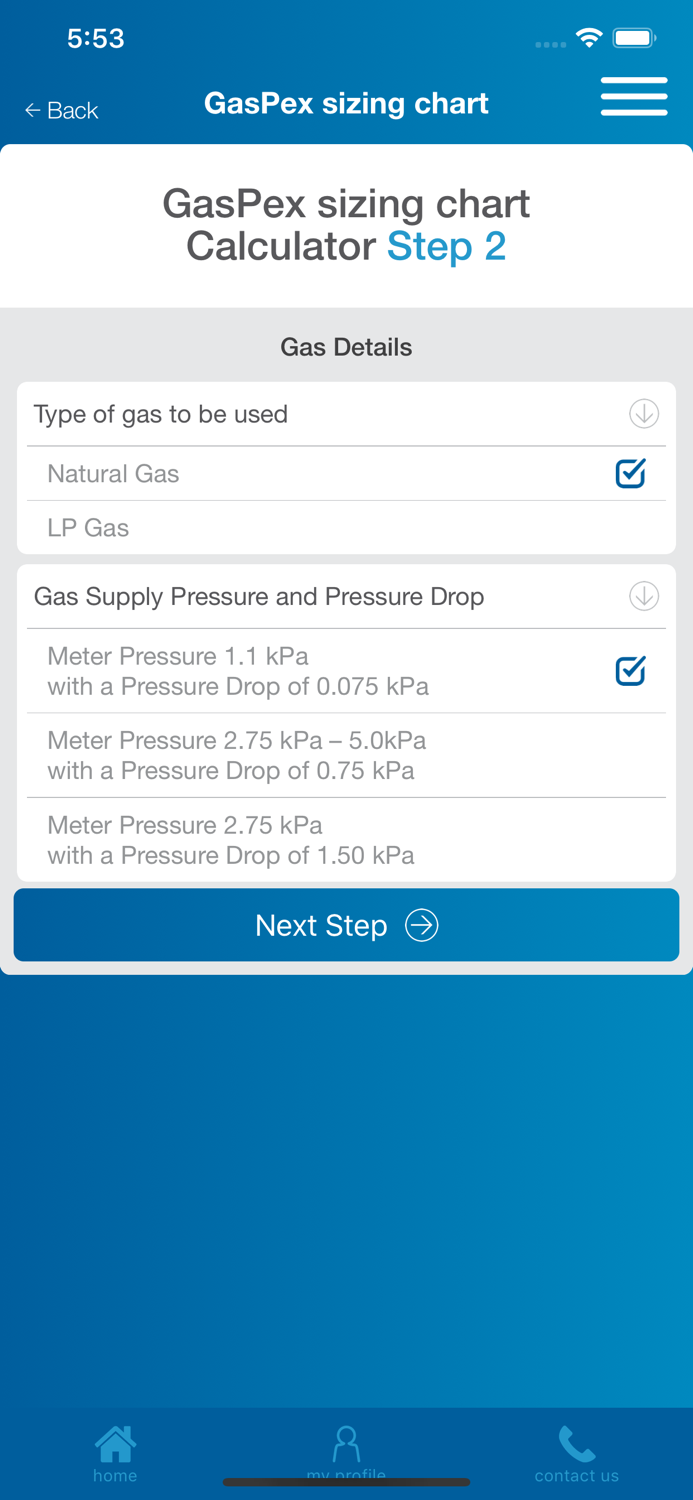Viewport: 693px width, 1500px height.
Task: Open my profile person icon
Action: click(346, 1445)
